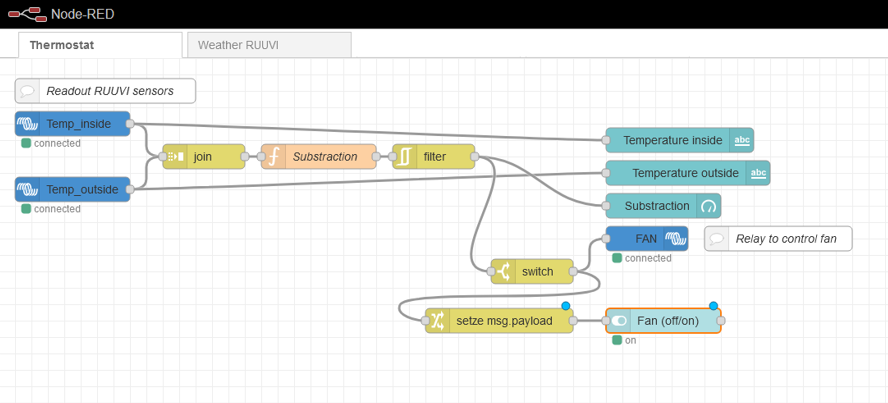Viewport: 888px width, 403px height.
Task: Select the Temperature inside label
Action: pos(673,140)
